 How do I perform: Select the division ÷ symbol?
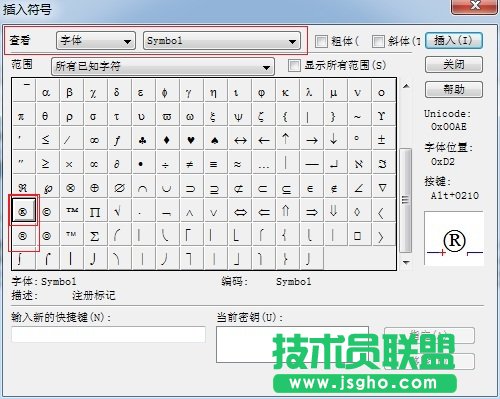coord(168,163)
